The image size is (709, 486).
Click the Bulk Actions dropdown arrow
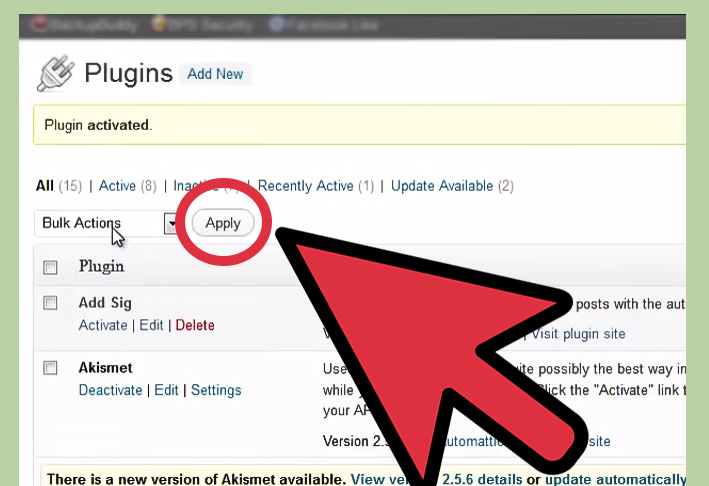[x=170, y=223]
